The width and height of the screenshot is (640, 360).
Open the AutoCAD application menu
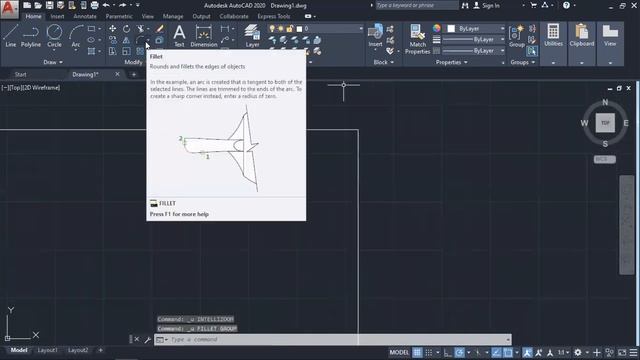point(9,9)
